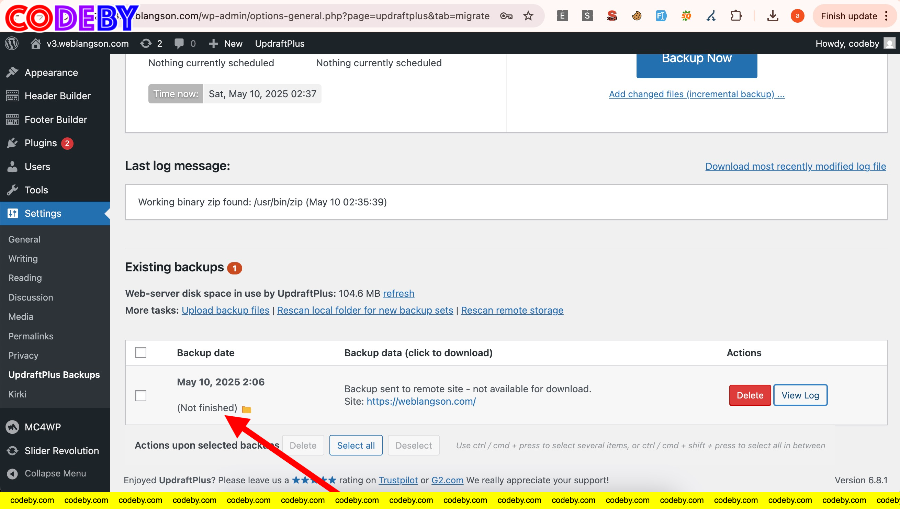Click the cookie extension icon
900x509 pixels.
click(637, 16)
